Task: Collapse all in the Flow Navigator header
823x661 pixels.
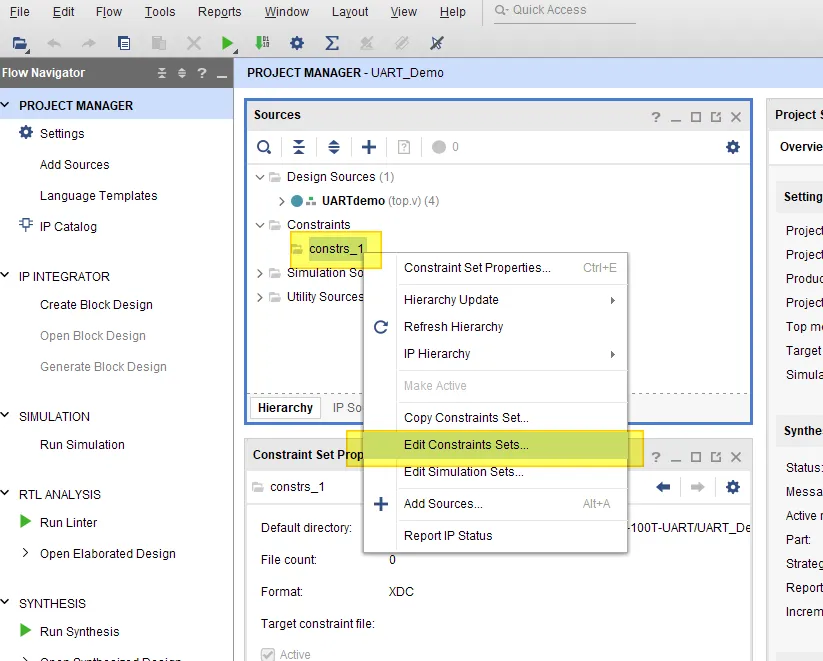Action: click(x=162, y=73)
